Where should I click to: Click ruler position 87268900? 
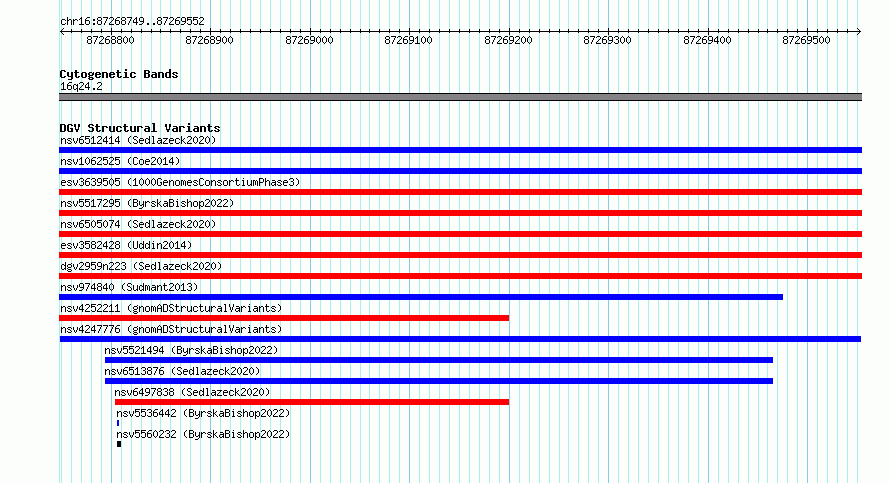tap(209, 40)
